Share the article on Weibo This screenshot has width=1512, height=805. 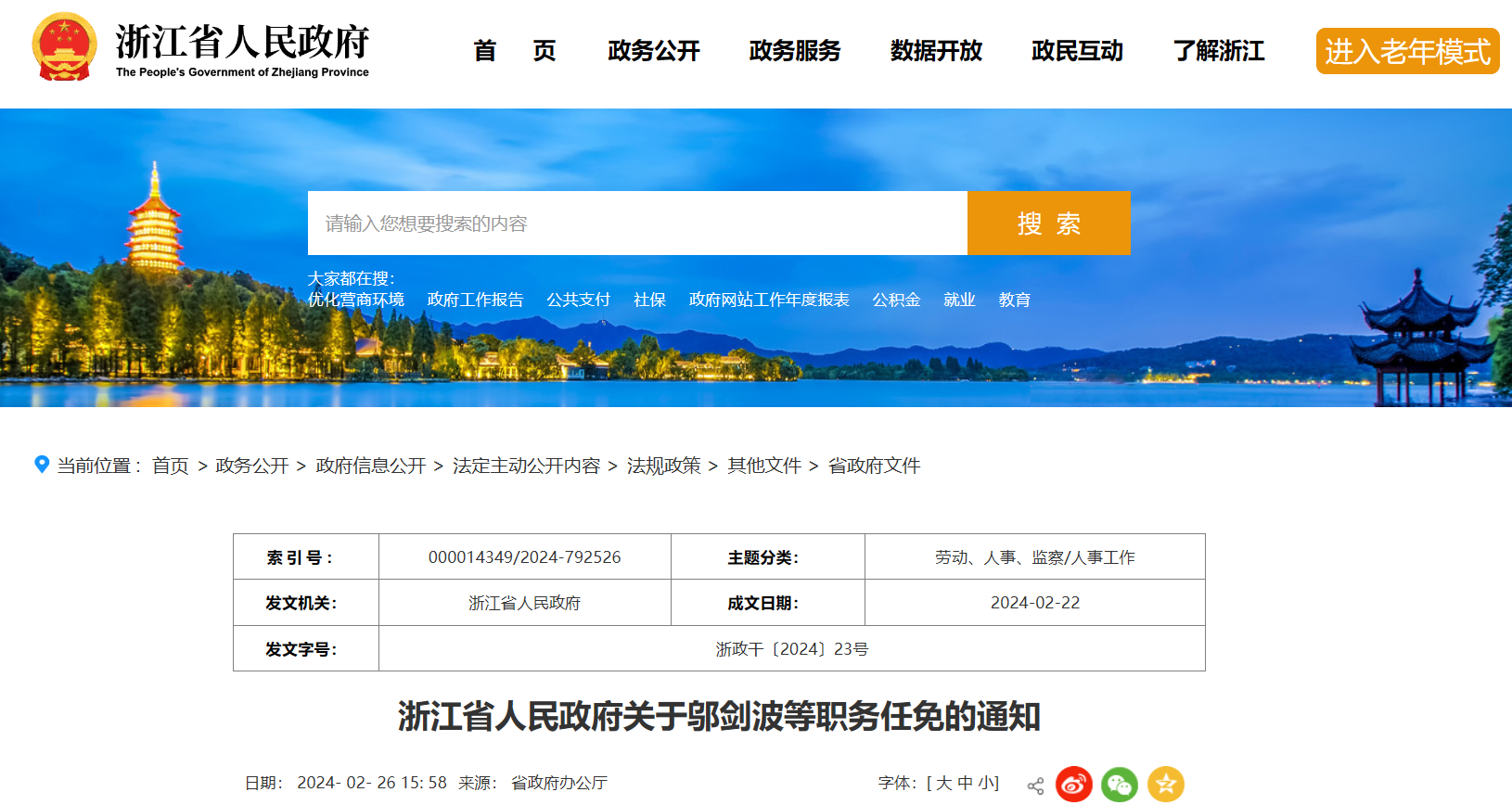coord(1073,785)
